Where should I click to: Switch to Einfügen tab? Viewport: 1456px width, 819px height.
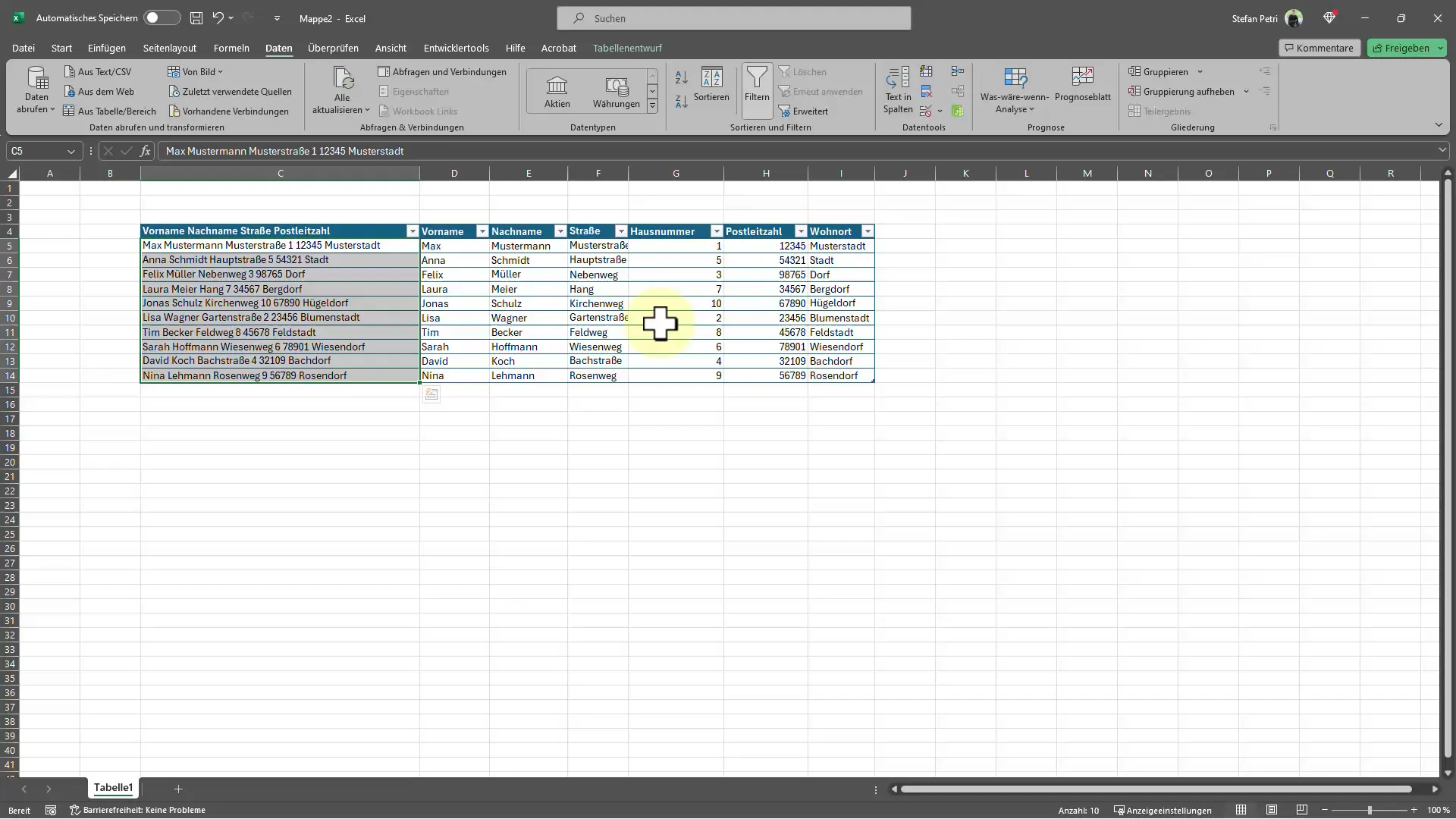click(x=107, y=48)
